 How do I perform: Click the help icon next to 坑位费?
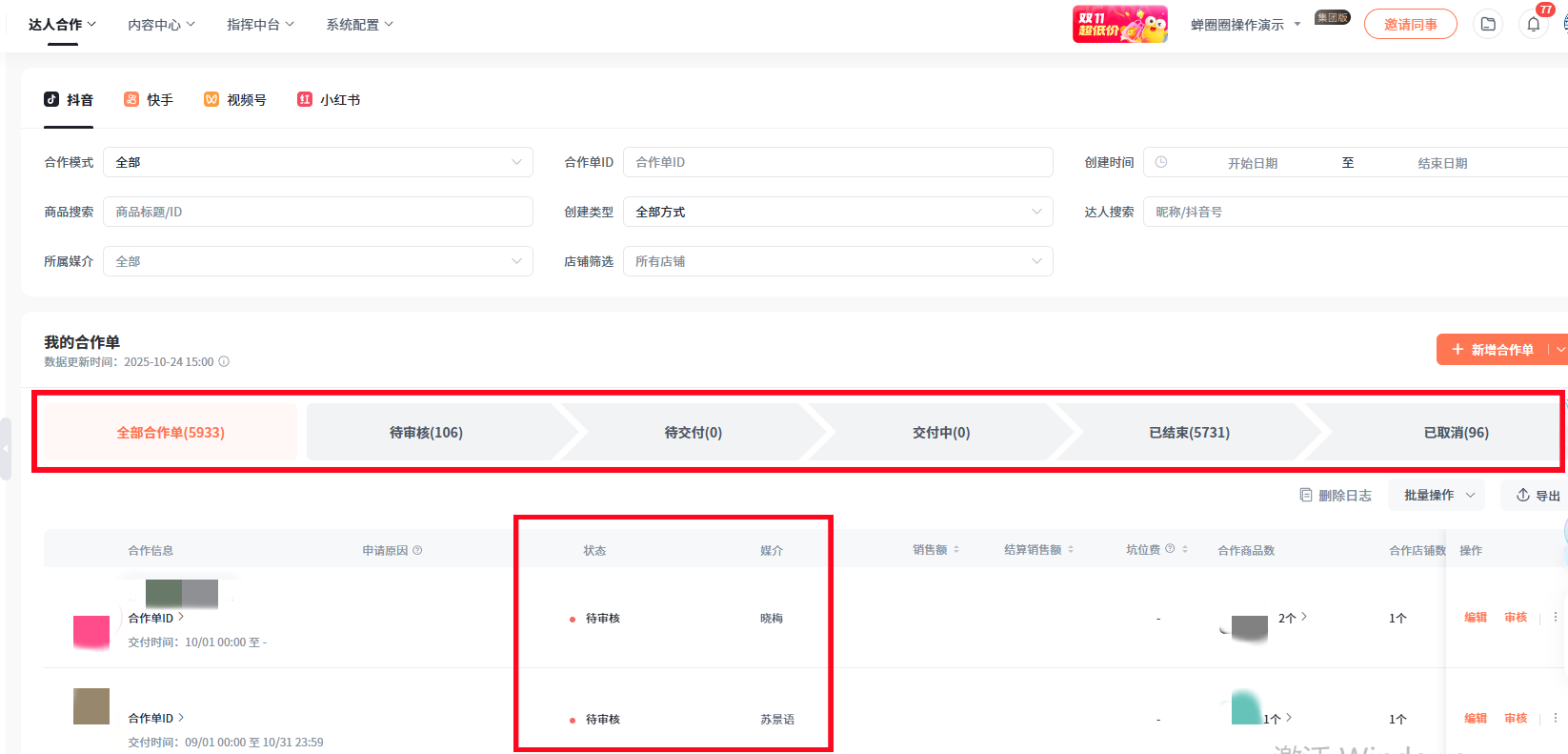coord(1170,549)
